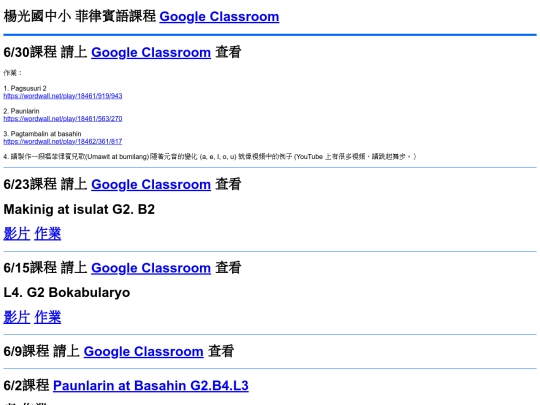Image resolution: width=540 pixels, height=405 pixels.
Task: Click the text 3. Pagtambalin at basahin
Action: click(x=42, y=134)
